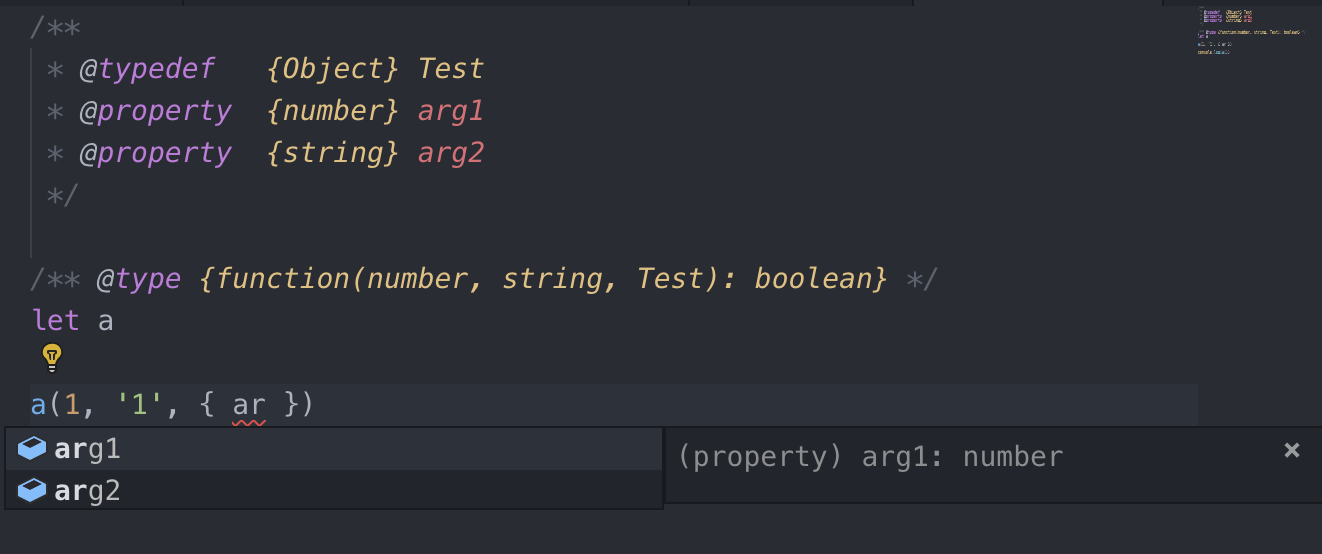
Task: Click the '(property) arg1: number' details text
Action: (x=870, y=457)
